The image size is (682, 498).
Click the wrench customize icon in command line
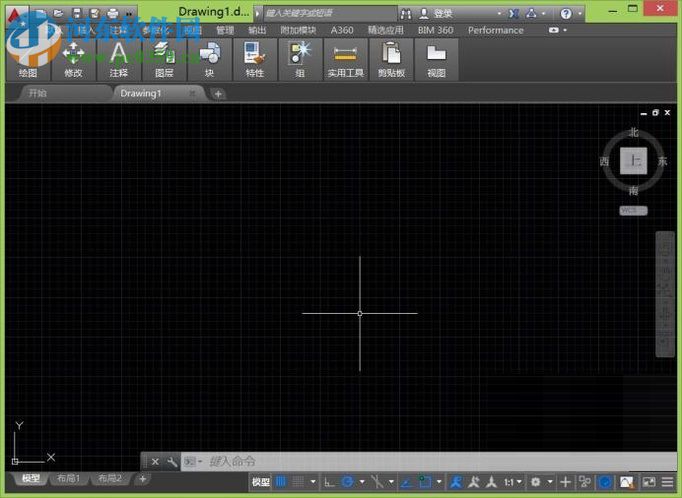point(172,462)
